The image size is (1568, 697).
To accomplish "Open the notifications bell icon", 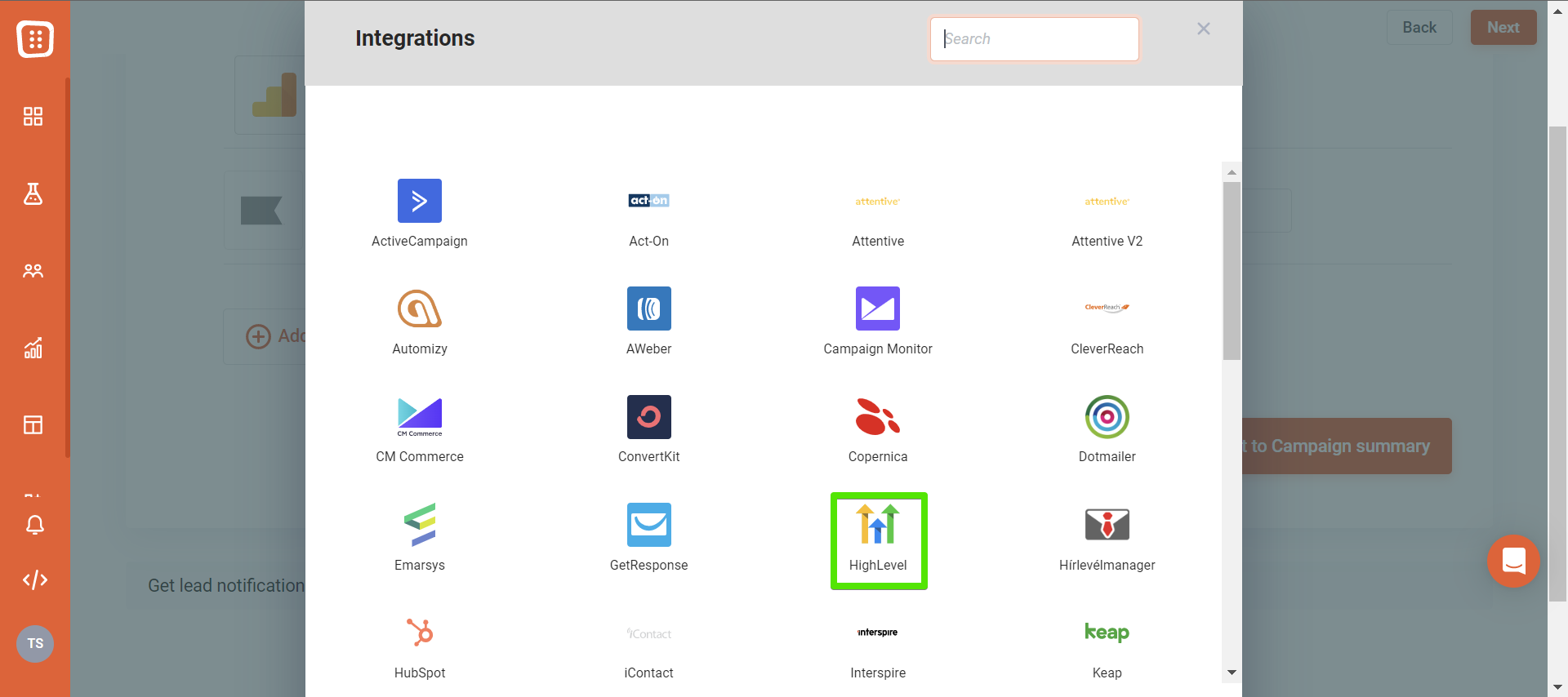I will pos(35,525).
